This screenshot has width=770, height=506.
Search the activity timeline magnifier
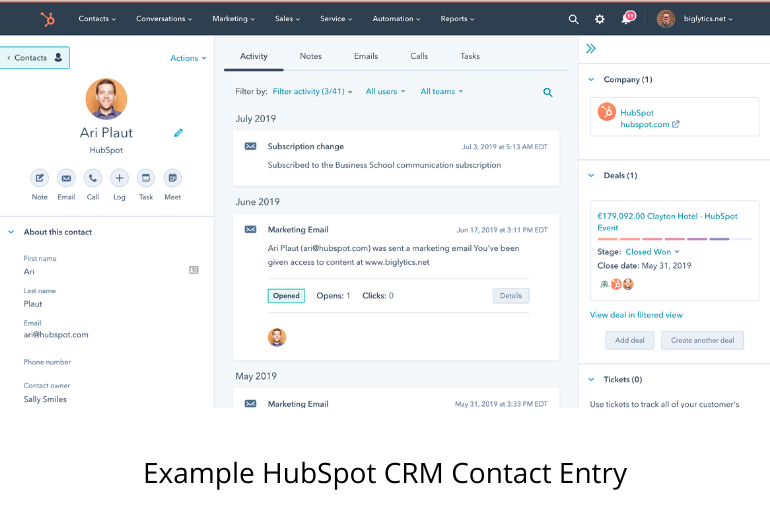(x=548, y=92)
